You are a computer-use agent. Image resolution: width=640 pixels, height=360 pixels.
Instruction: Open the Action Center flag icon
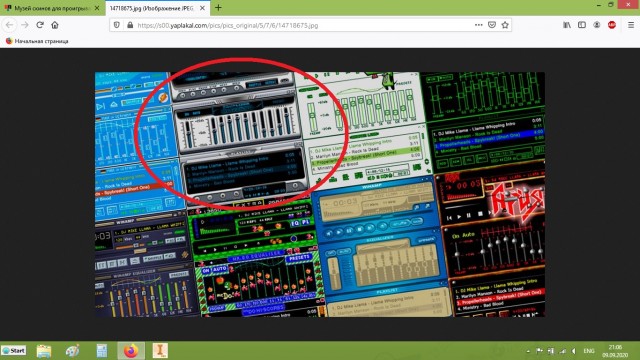coord(539,351)
